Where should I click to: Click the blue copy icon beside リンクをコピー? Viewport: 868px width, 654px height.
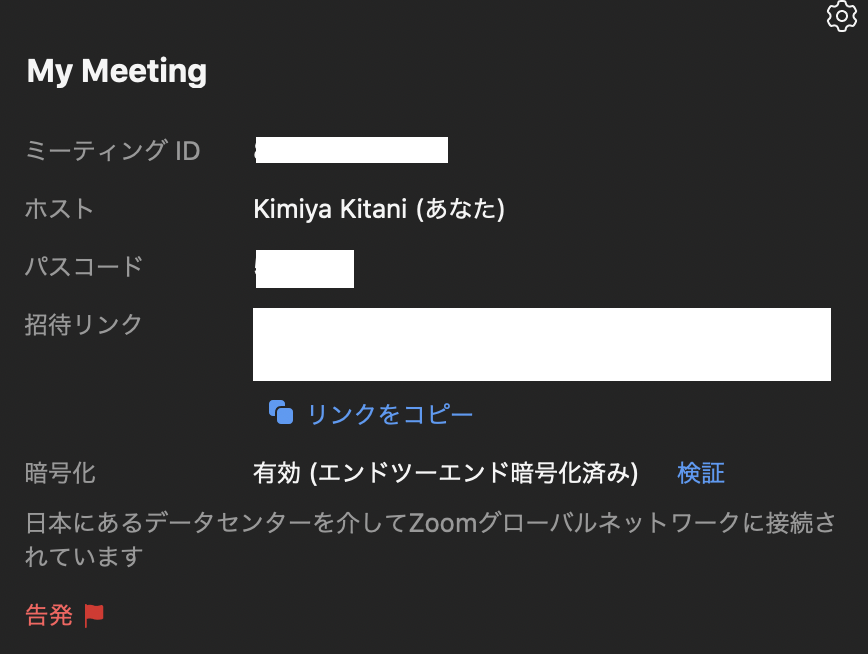pyautogui.click(x=281, y=413)
